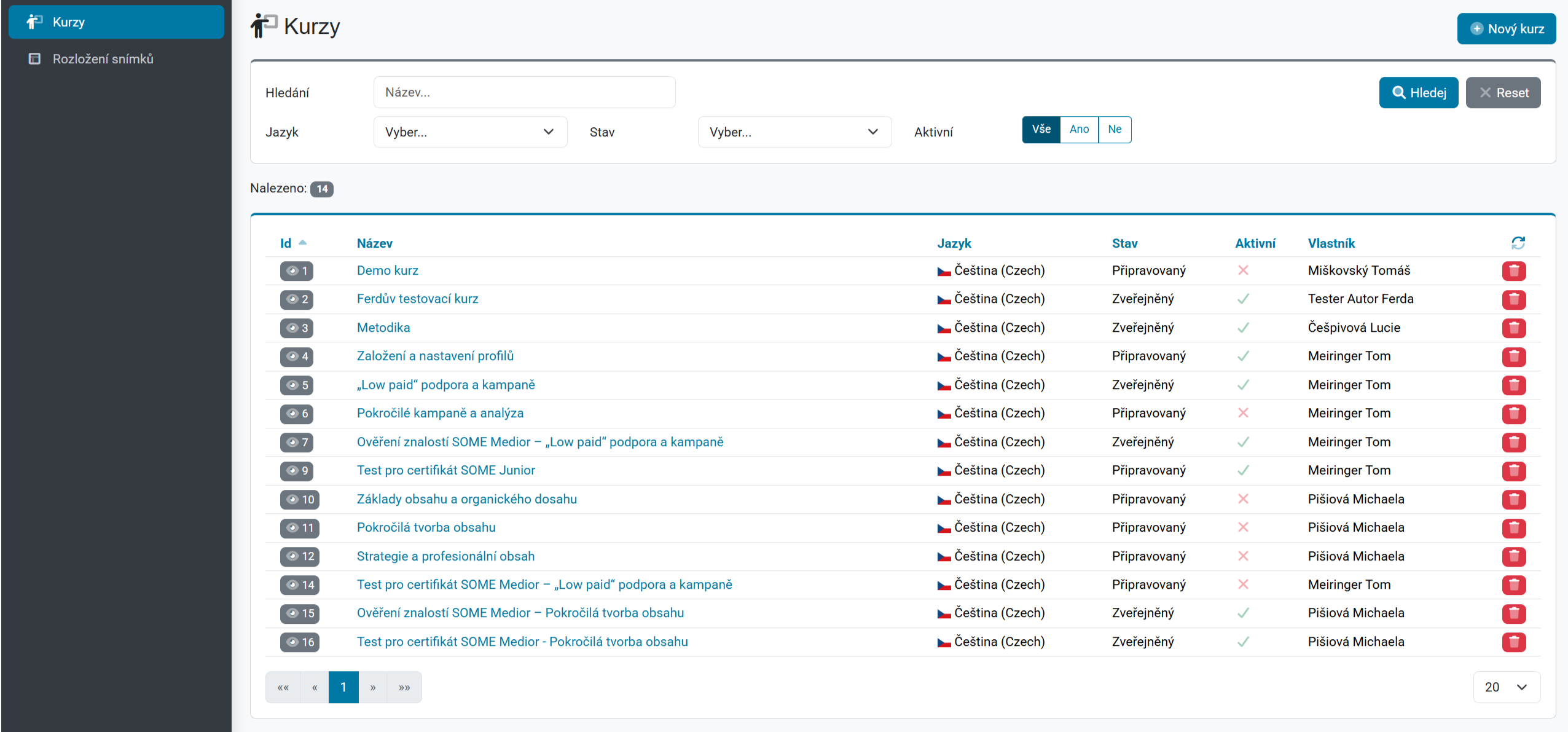1568x732 pixels.
Task: Go to first page of results
Action: 283,687
